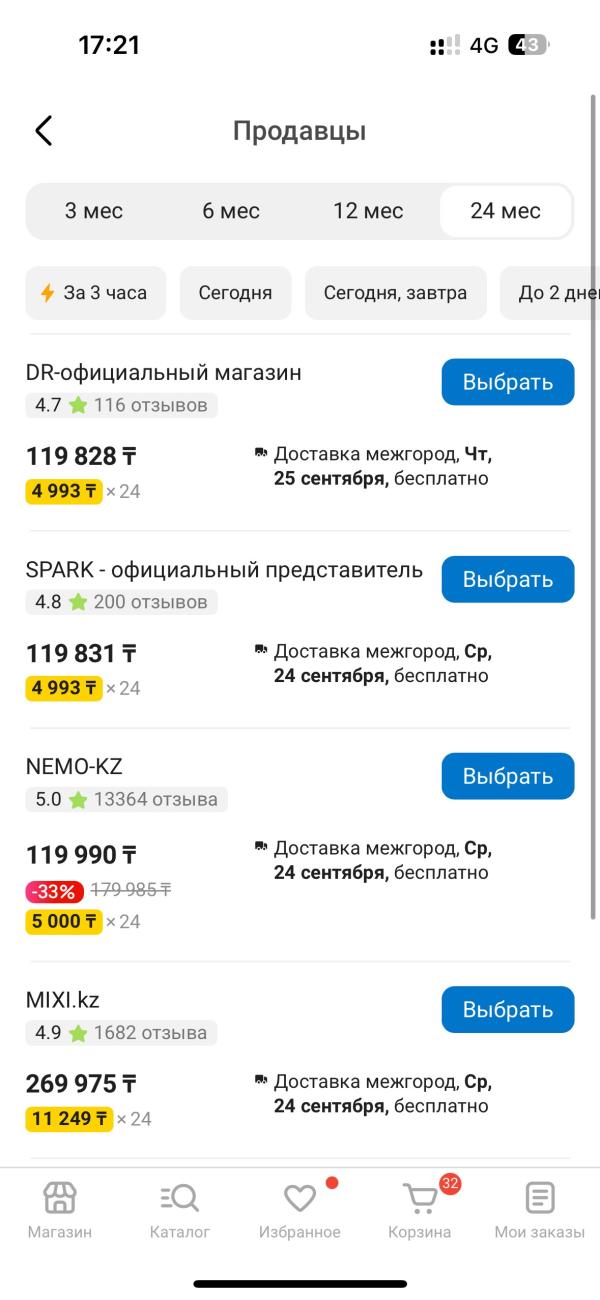Select the 3 мес installment period
600x1300 pixels.
[x=94, y=211]
